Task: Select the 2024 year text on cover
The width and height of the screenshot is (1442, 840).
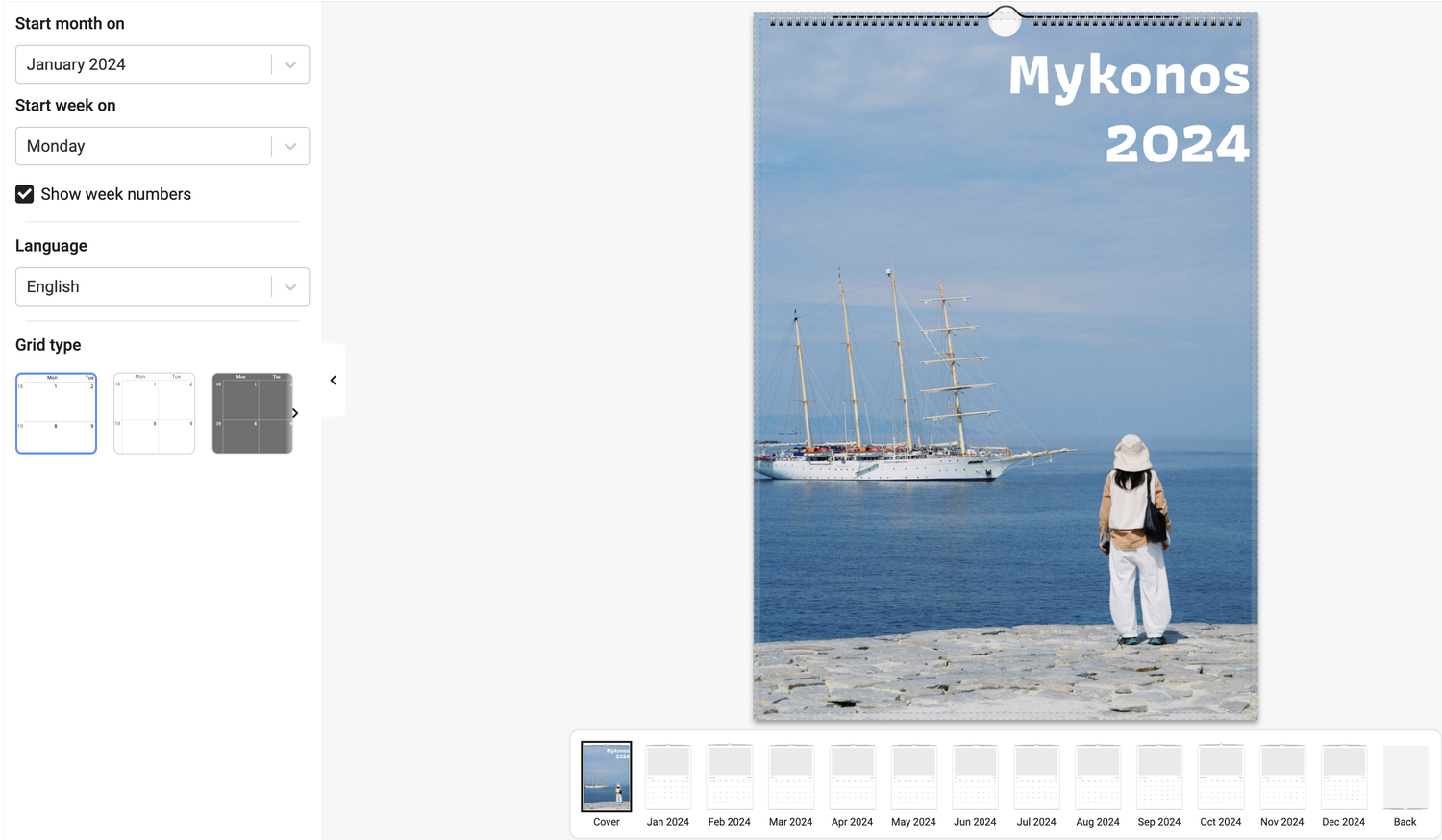Action: pyautogui.click(x=1178, y=144)
